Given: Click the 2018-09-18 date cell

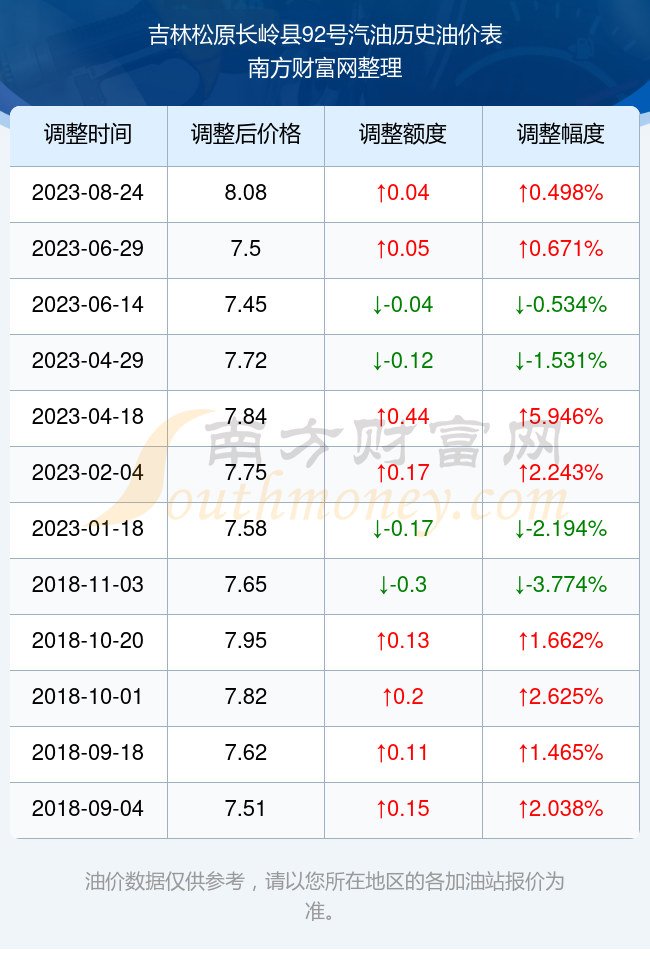Looking at the screenshot, I should click(x=88, y=752).
